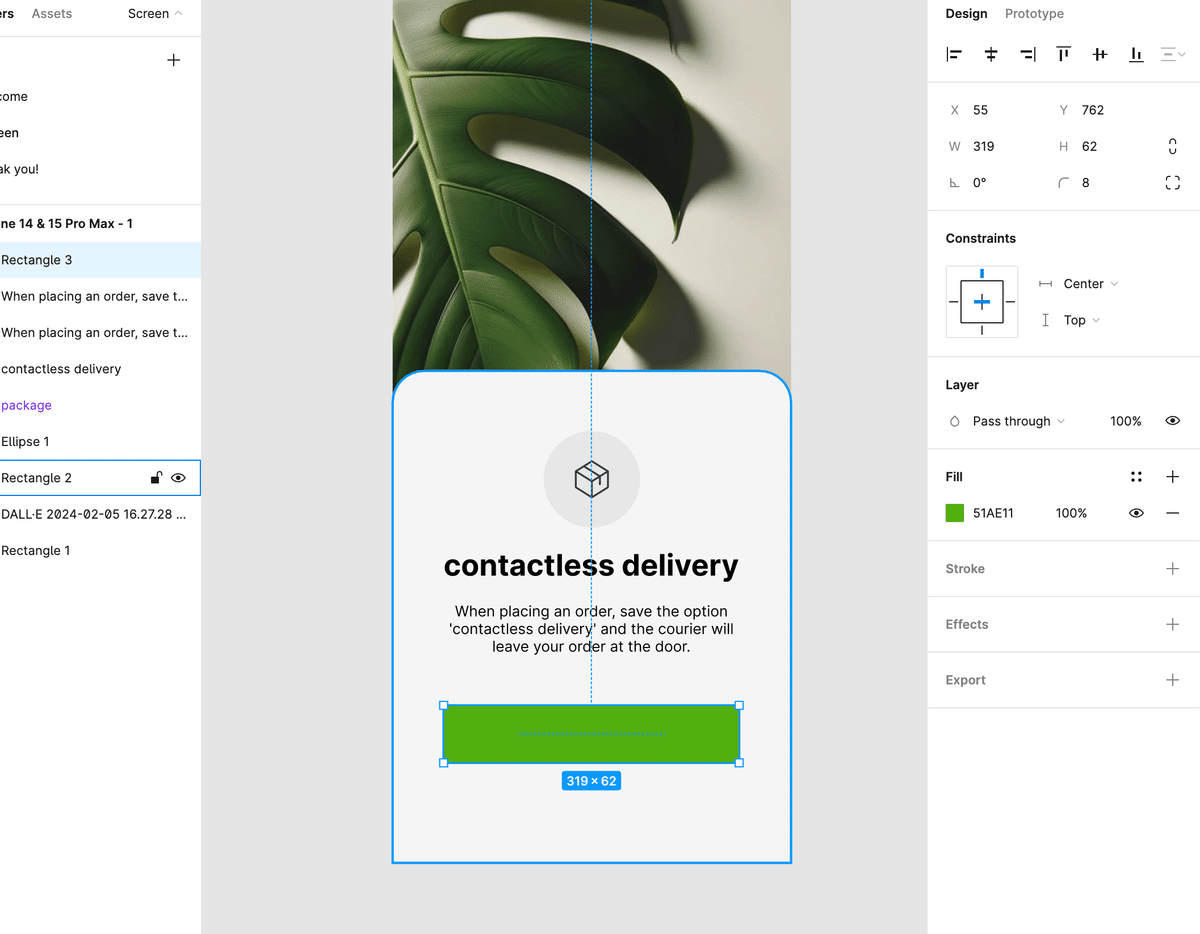
Task: Click the green fill color swatch
Action: (x=955, y=513)
